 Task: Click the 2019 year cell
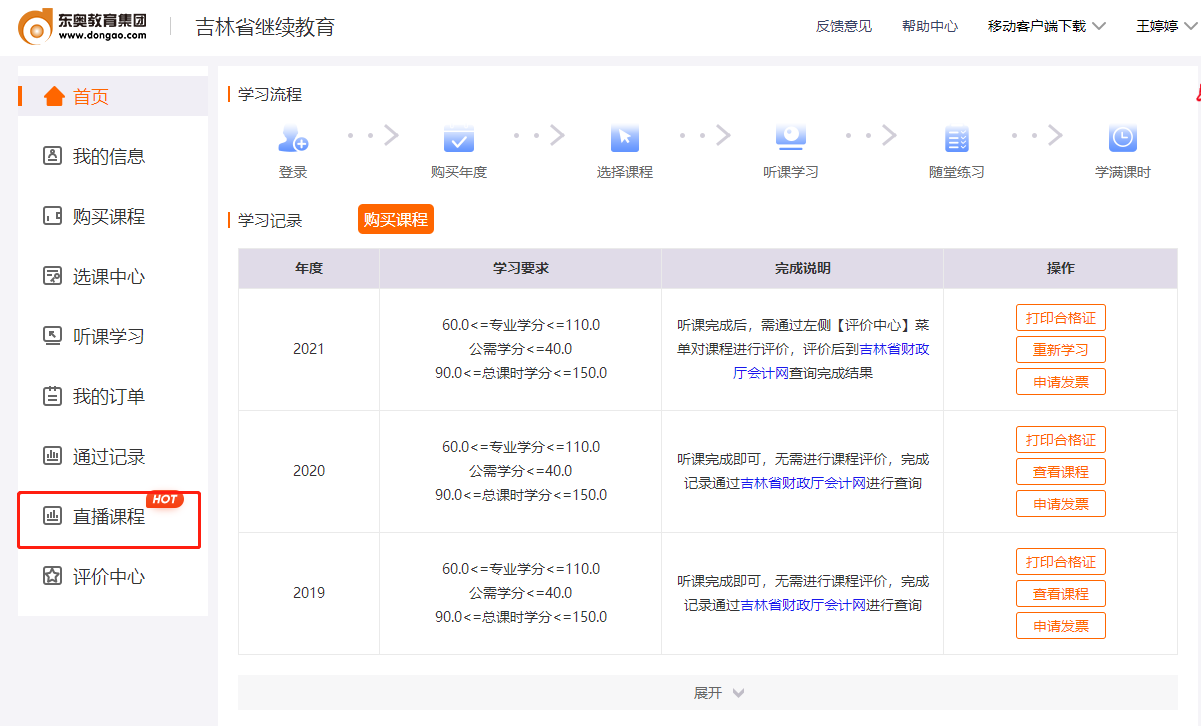(x=309, y=594)
